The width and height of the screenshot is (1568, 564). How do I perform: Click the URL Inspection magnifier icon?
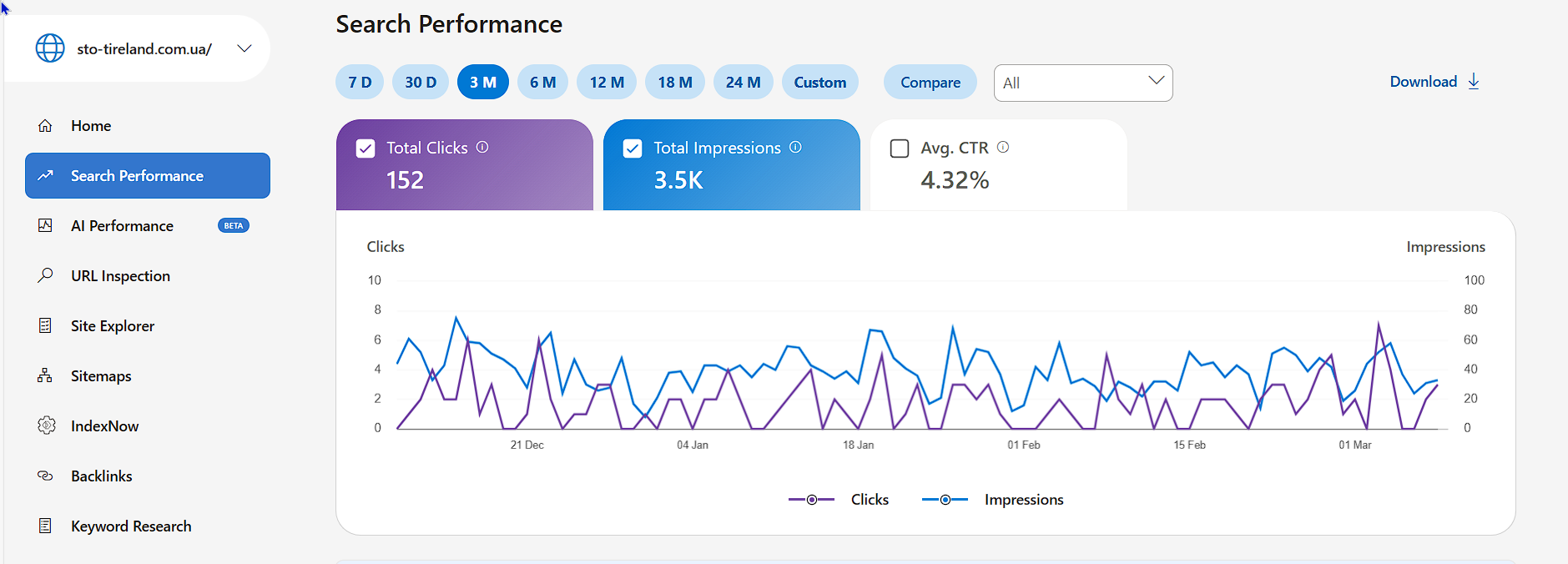45,275
